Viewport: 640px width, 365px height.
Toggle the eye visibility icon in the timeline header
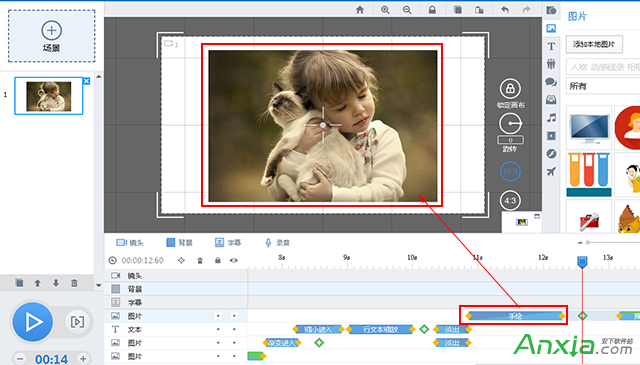pyautogui.click(x=233, y=260)
